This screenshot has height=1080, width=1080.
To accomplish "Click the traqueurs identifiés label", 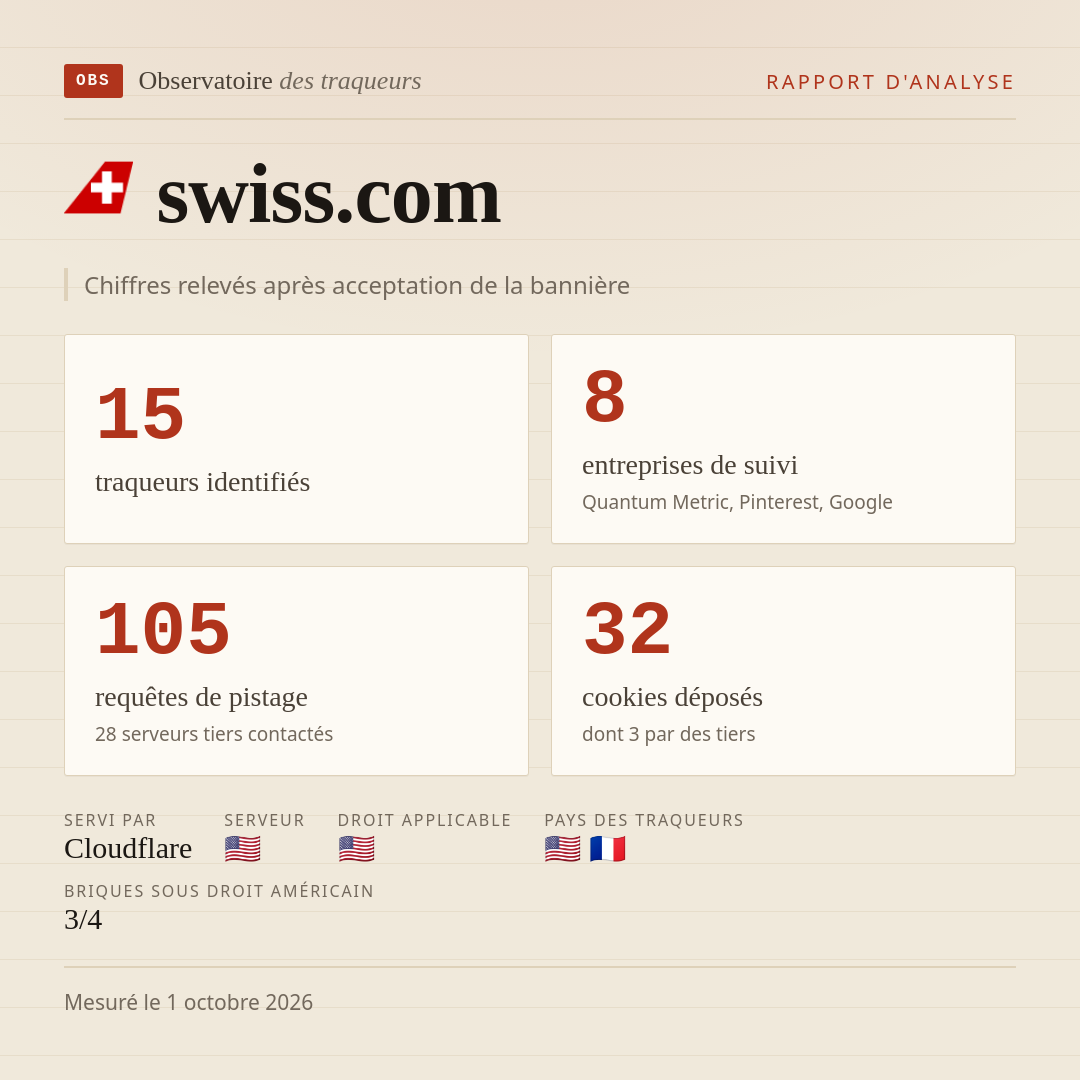I will (202, 481).
